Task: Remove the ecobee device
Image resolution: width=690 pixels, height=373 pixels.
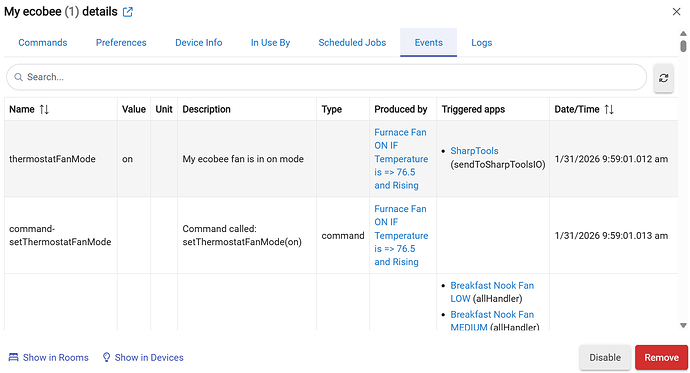Action: [661, 358]
